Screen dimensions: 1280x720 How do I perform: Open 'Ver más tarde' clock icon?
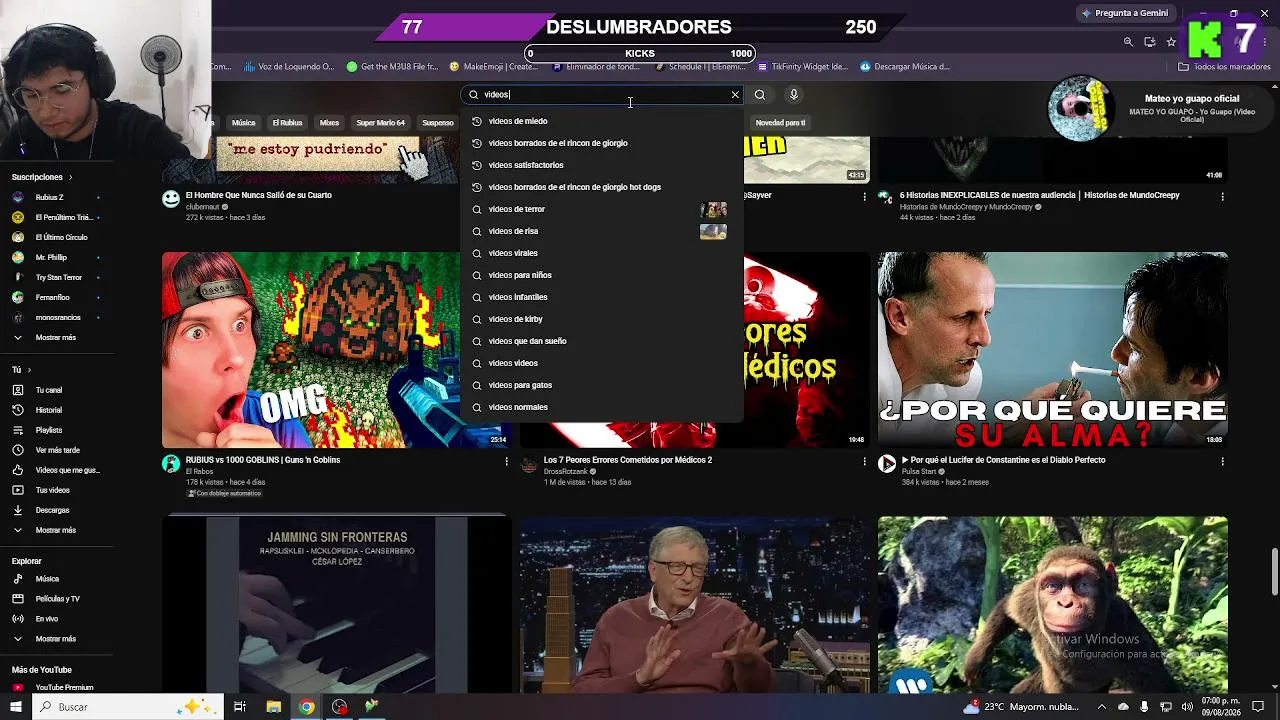pyautogui.click(x=18, y=450)
